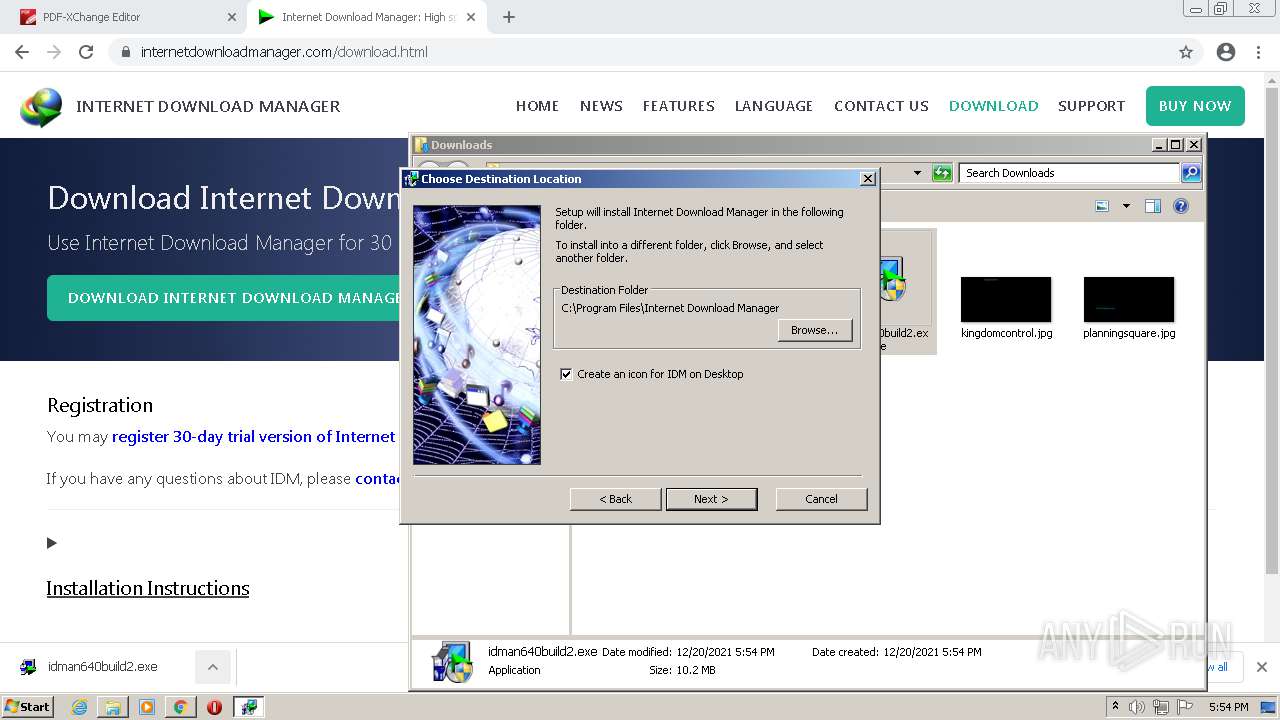Click the BUY NOW button

(x=1195, y=106)
